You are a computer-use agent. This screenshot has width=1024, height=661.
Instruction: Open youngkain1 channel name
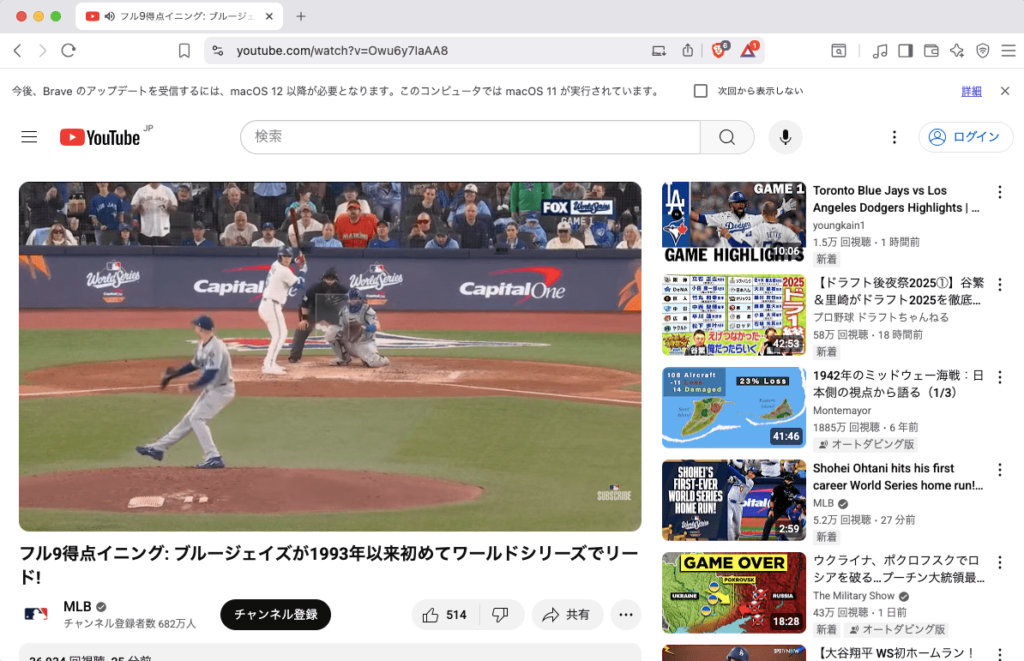[x=839, y=225]
